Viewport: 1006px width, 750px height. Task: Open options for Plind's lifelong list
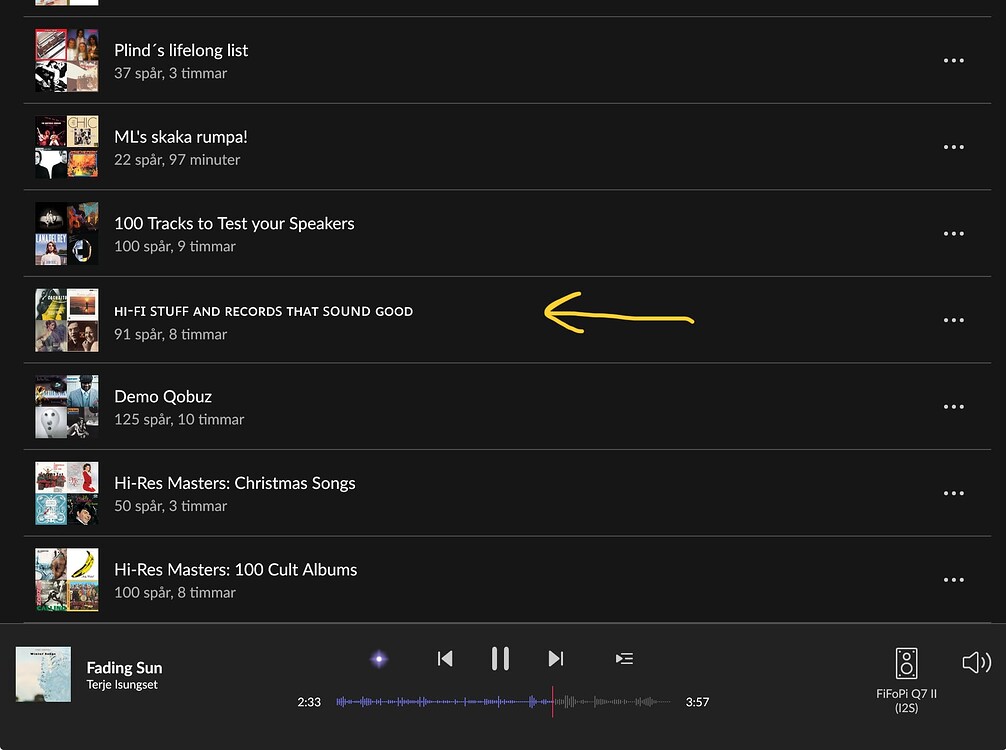point(953,61)
